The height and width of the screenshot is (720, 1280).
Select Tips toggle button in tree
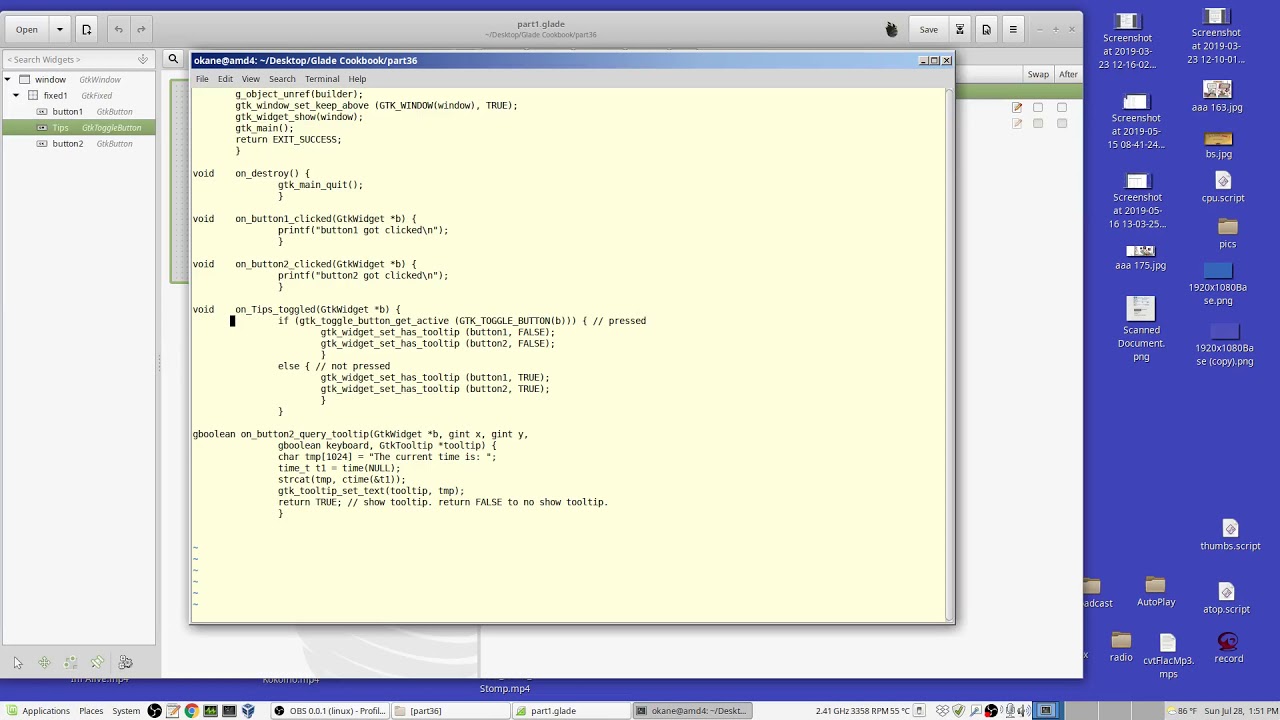click(79, 127)
